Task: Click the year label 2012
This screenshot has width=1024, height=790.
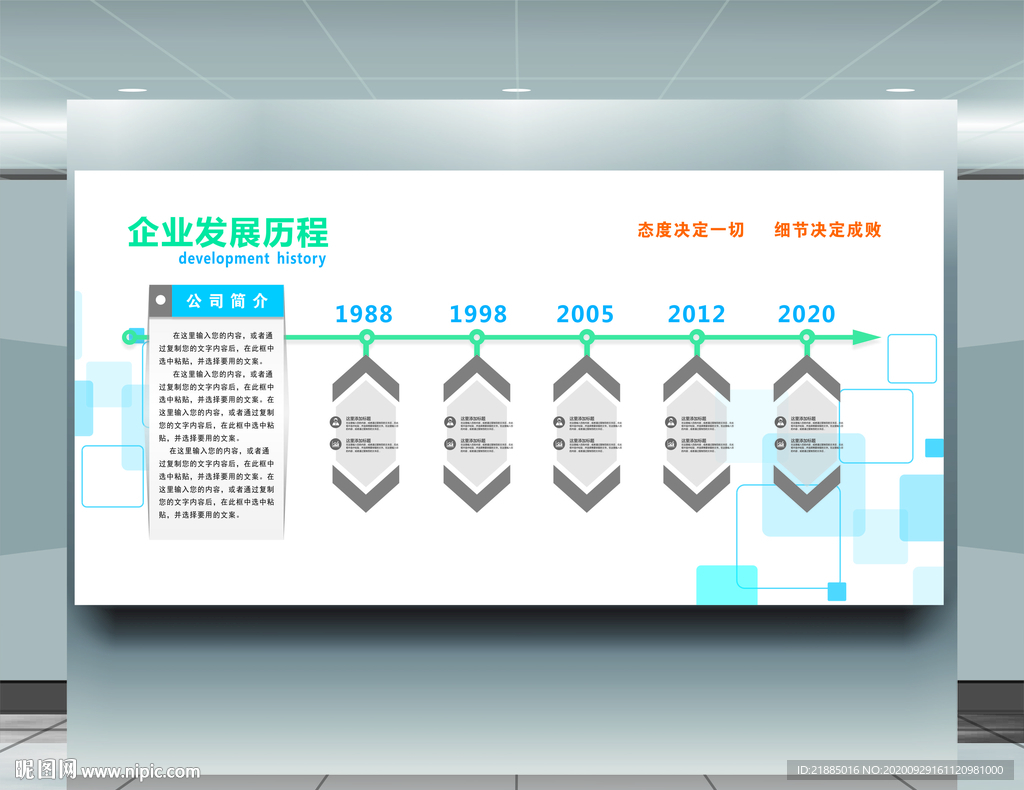Action: pos(696,314)
